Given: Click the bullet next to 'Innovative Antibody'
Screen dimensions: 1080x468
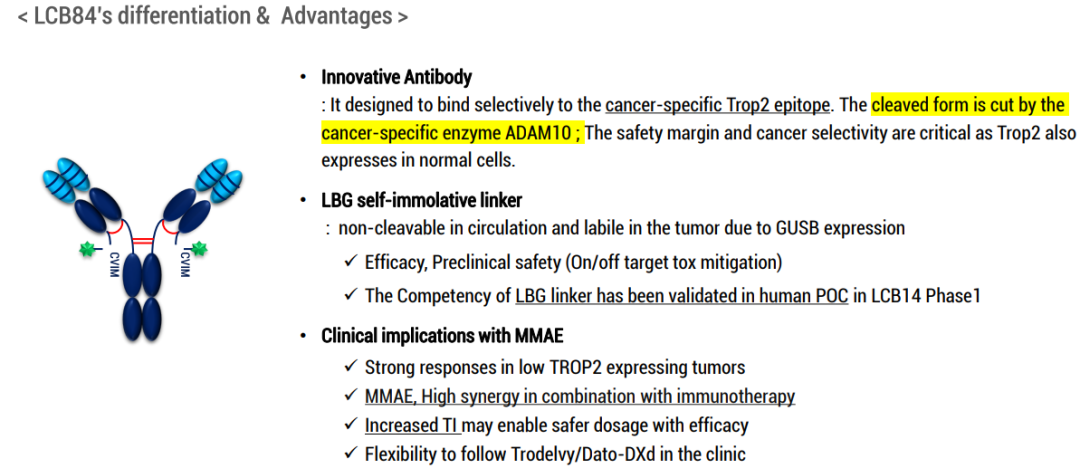Looking at the screenshot, I should 304,77.
